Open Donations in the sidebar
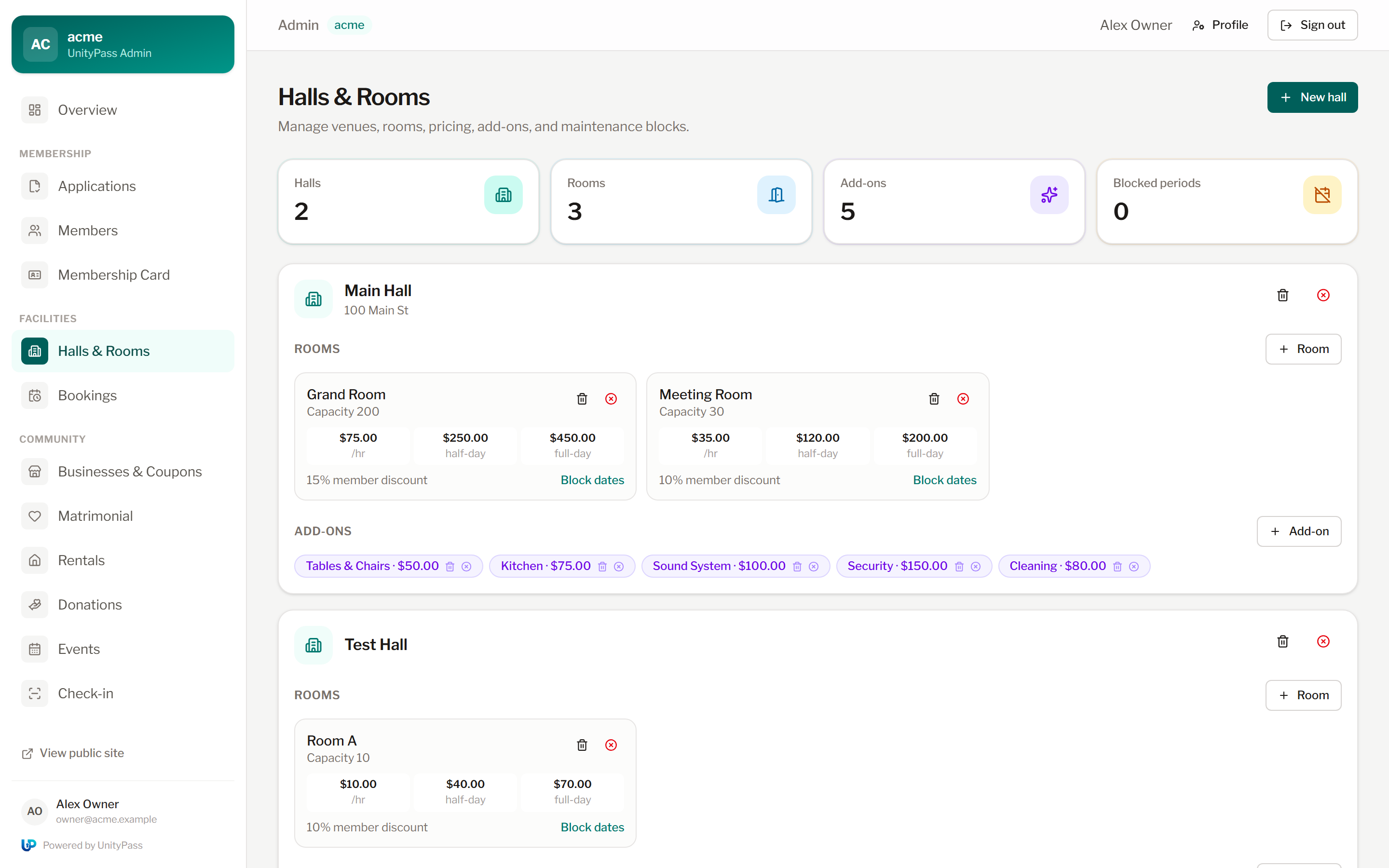This screenshot has height=868, width=1389. [123, 605]
